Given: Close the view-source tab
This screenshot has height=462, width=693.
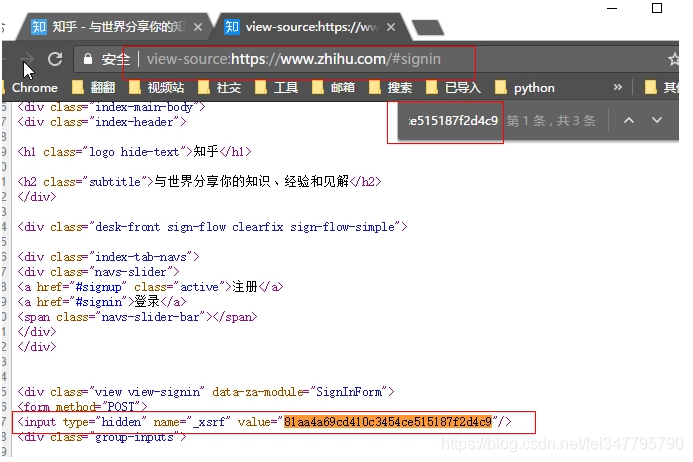Looking at the screenshot, I should (391, 27).
